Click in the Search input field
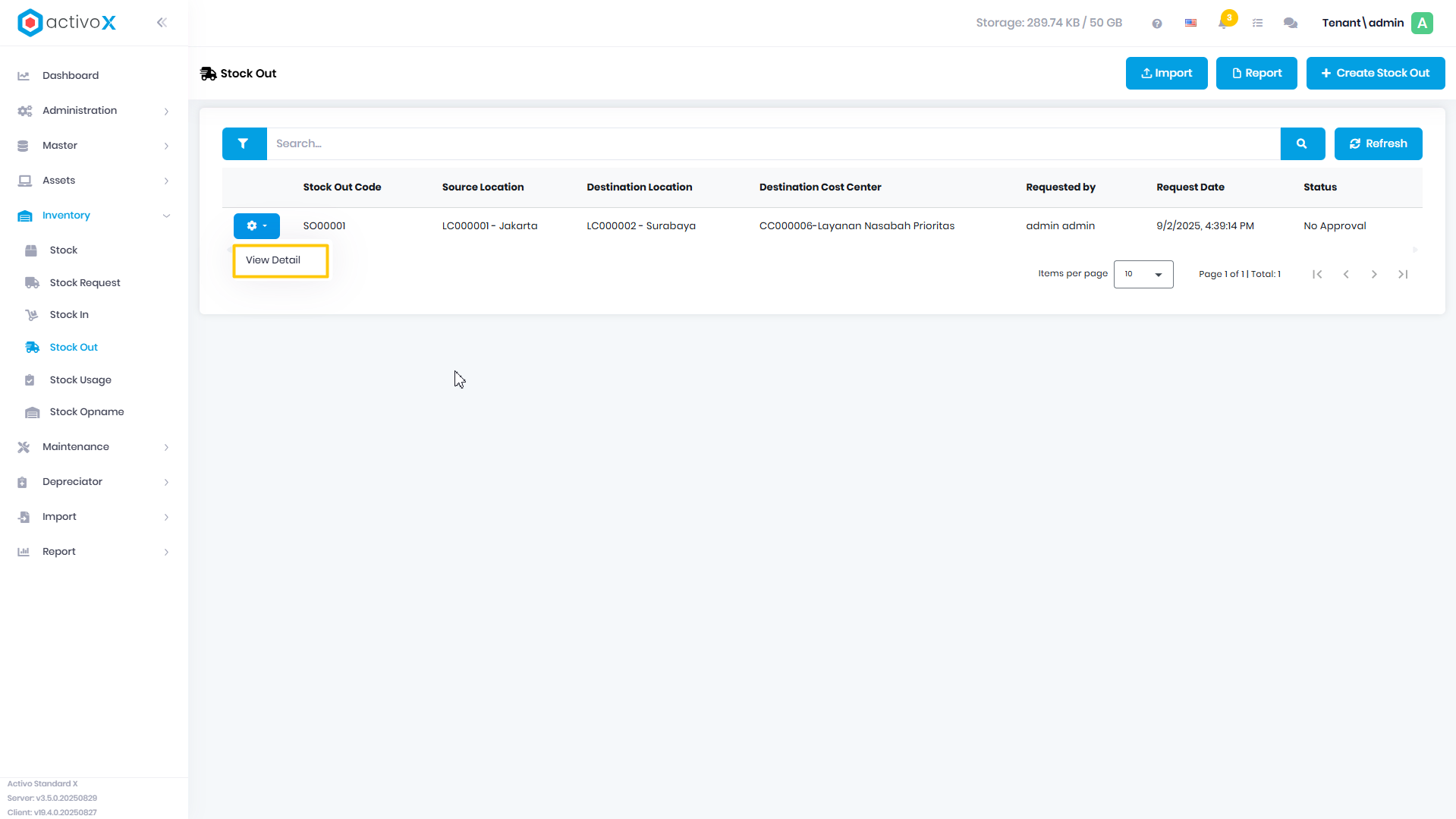This screenshot has height=819, width=1456. click(x=773, y=143)
